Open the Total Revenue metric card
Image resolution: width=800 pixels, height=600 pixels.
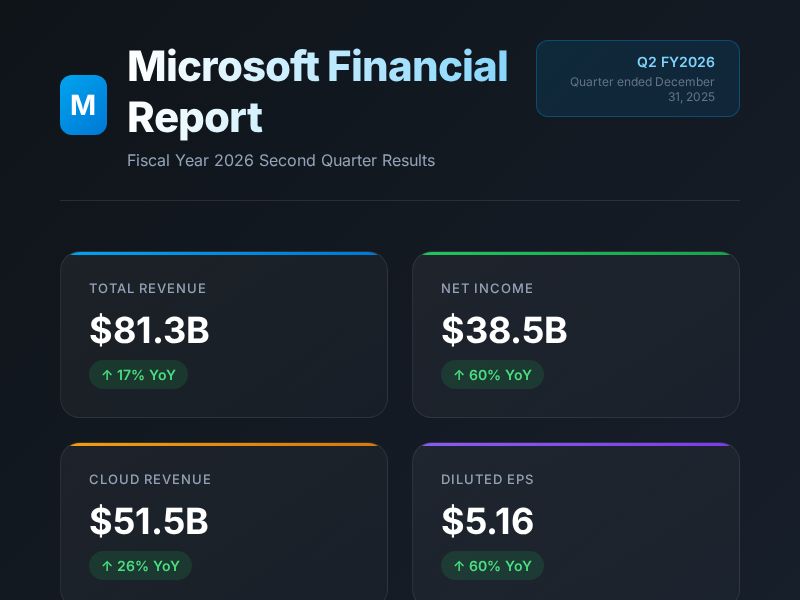click(x=224, y=335)
